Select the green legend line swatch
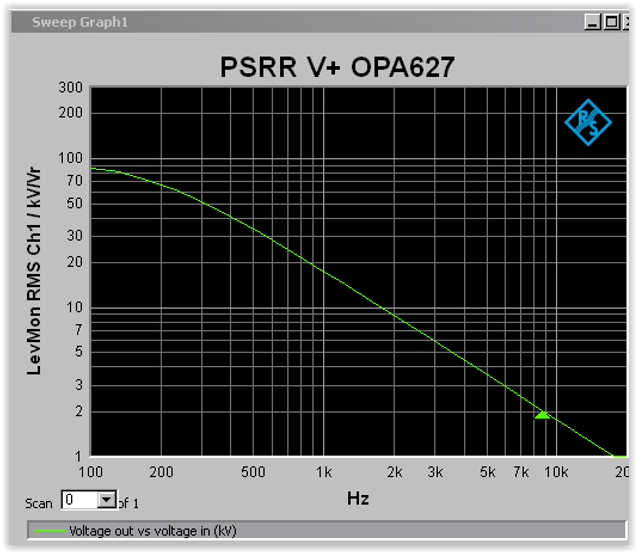Image resolution: width=637 pixels, height=553 pixels. 49,531
